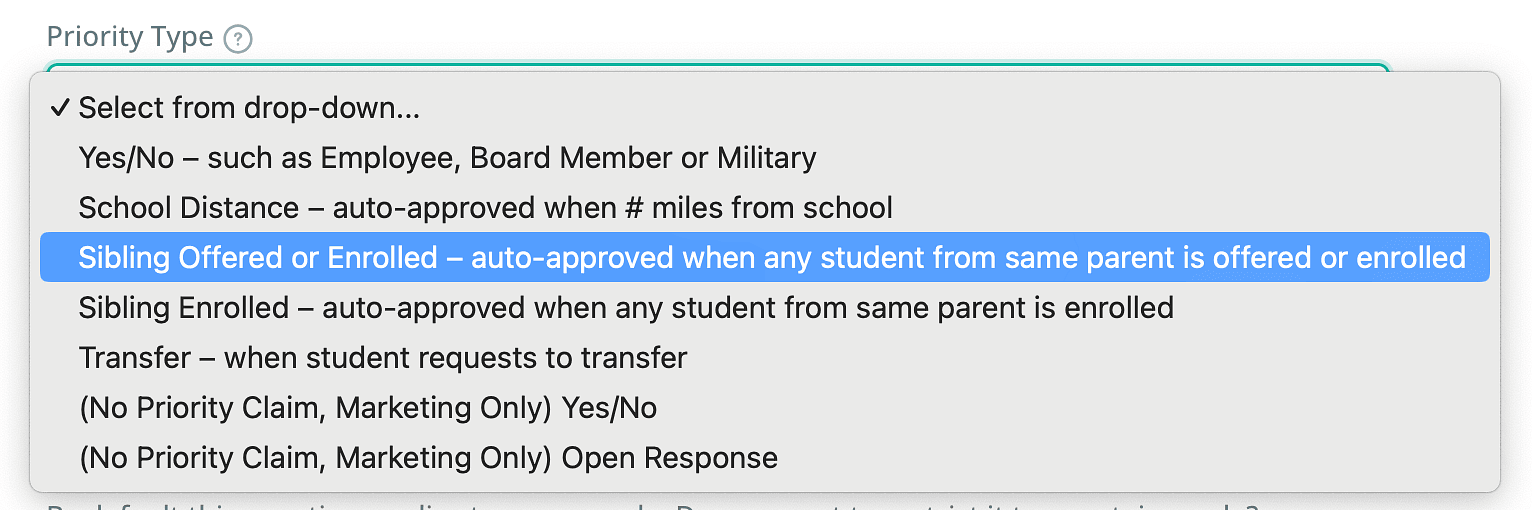Select Yes/No Employee, Board Member or Military
Screen dimensions: 1532x510
(447, 158)
